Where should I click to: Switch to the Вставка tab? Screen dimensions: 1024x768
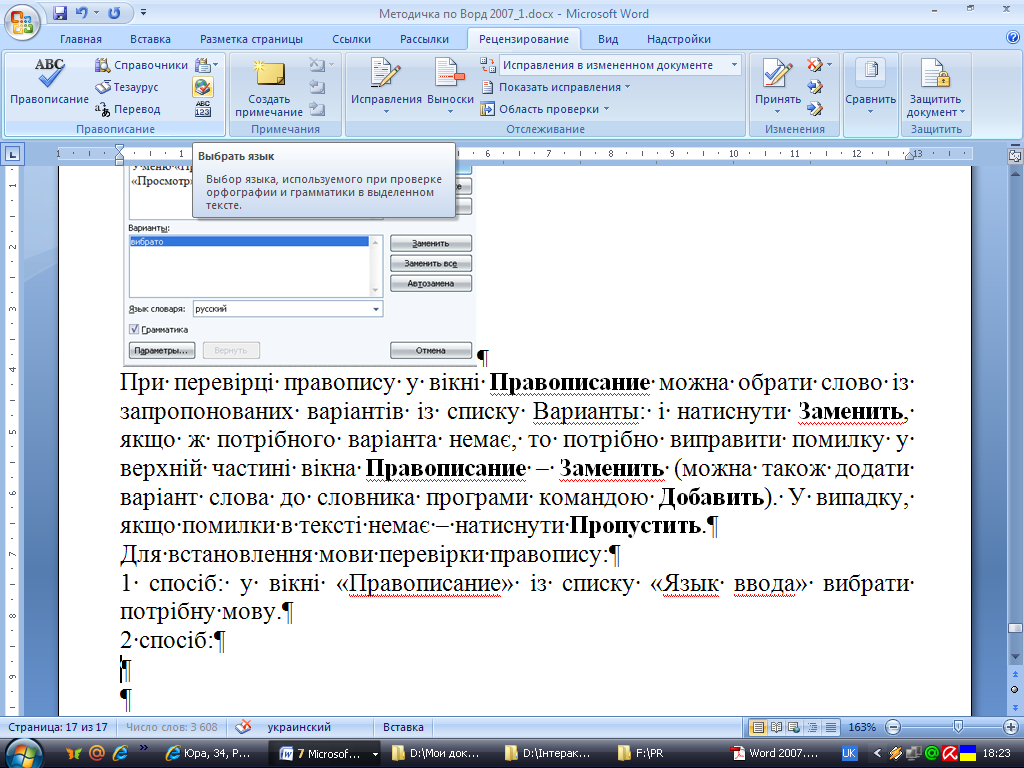(x=150, y=39)
